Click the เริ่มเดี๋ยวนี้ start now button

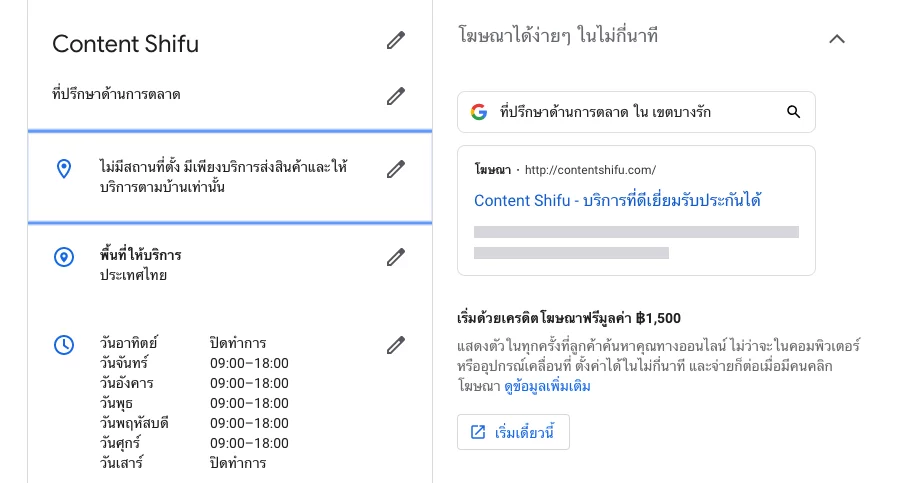click(513, 432)
